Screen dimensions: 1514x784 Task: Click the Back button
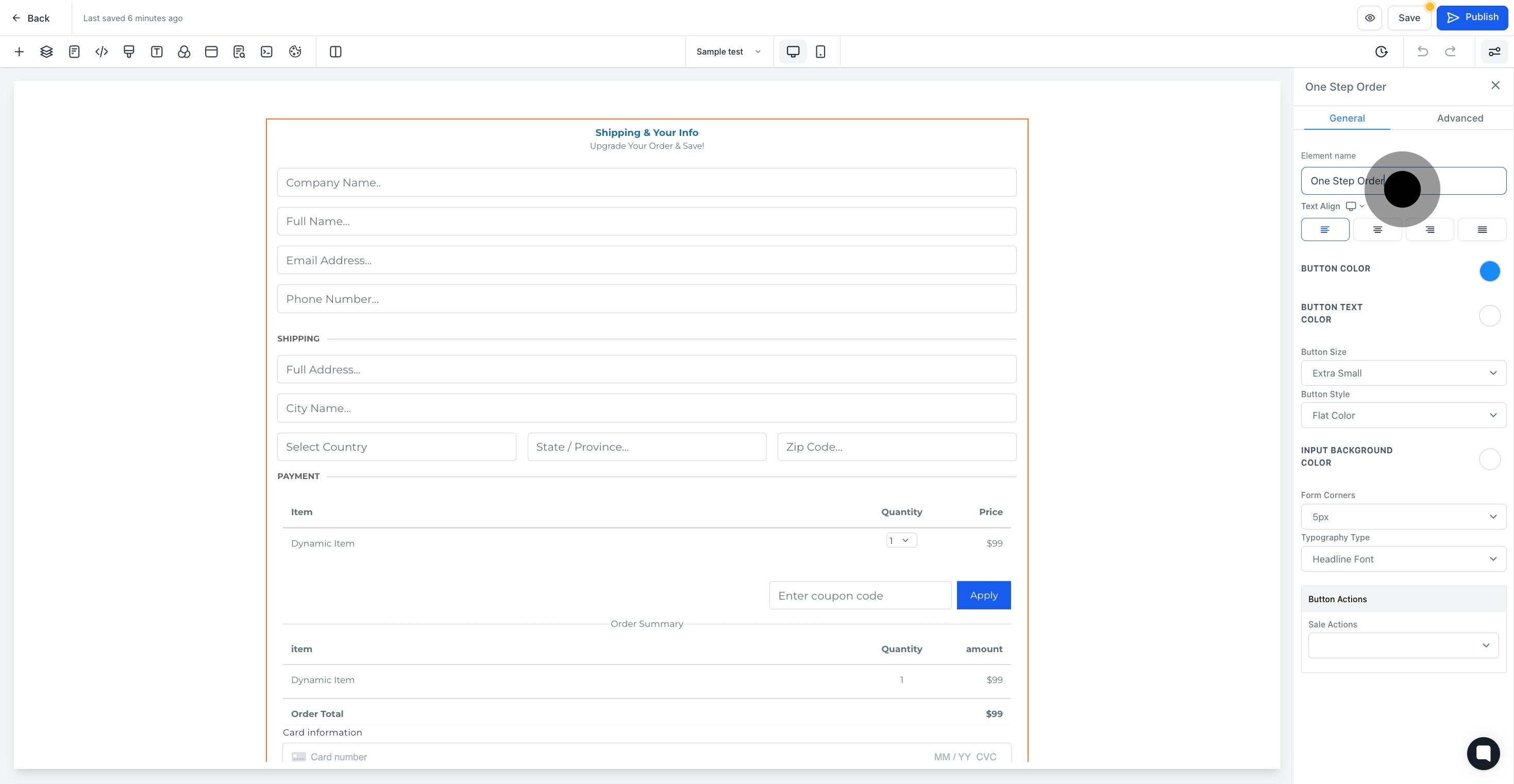tap(30, 18)
